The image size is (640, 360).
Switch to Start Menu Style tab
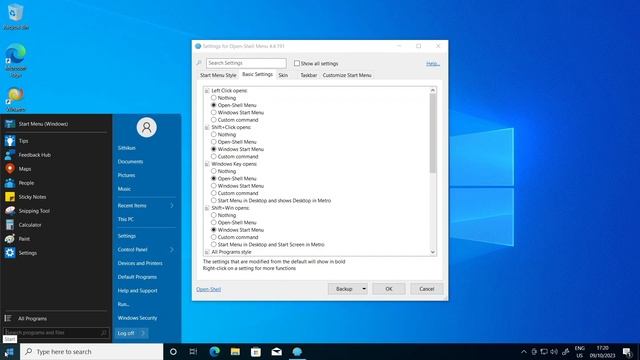click(x=218, y=76)
